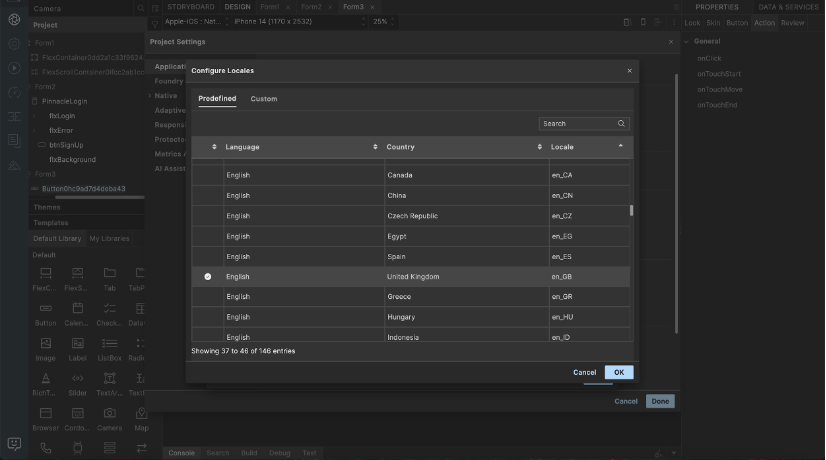Viewport: 826px width, 460px height.
Task: Click the search magnifier icon in locales dialog
Action: 622,124
